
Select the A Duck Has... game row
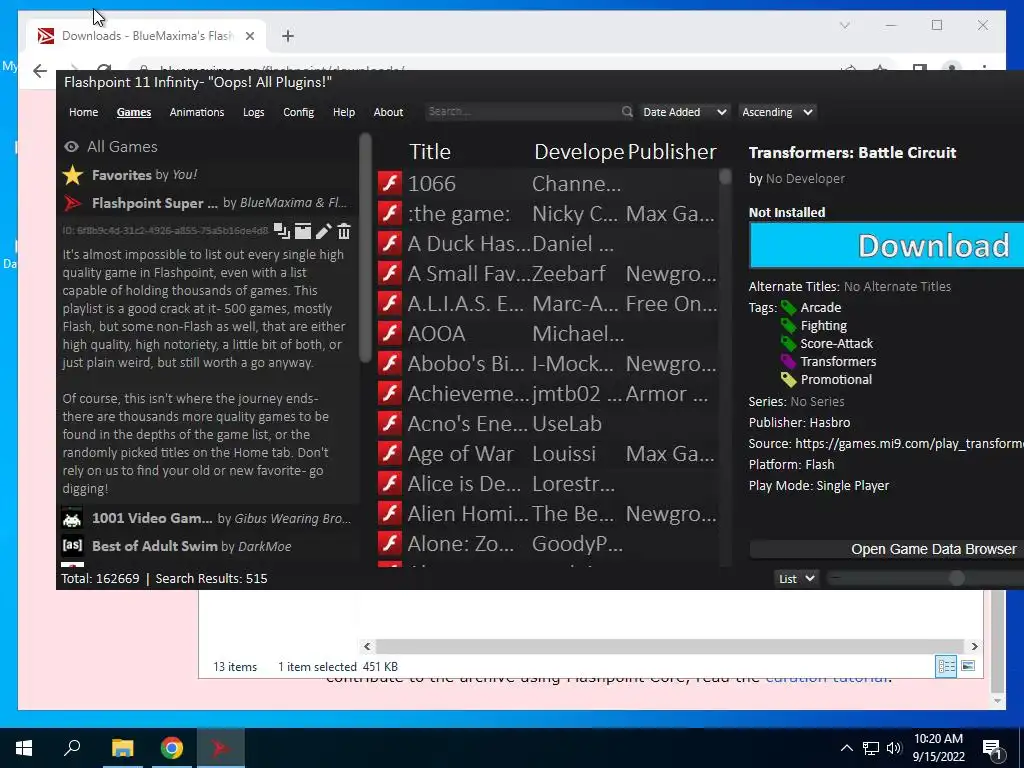coord(547,244)
